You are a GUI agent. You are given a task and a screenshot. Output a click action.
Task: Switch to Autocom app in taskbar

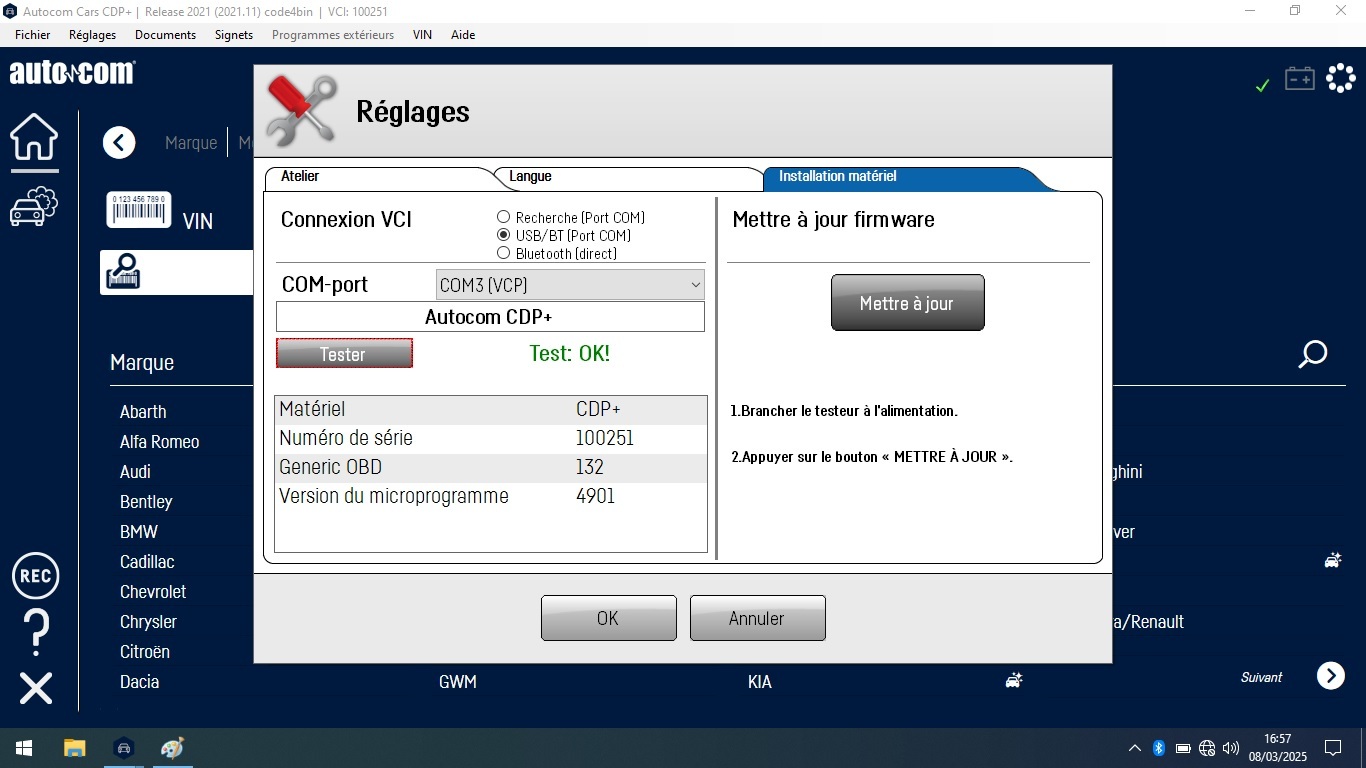coord(124,748)
